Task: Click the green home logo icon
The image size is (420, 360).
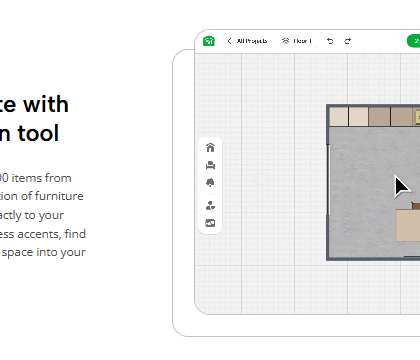Action: [209, 41]
